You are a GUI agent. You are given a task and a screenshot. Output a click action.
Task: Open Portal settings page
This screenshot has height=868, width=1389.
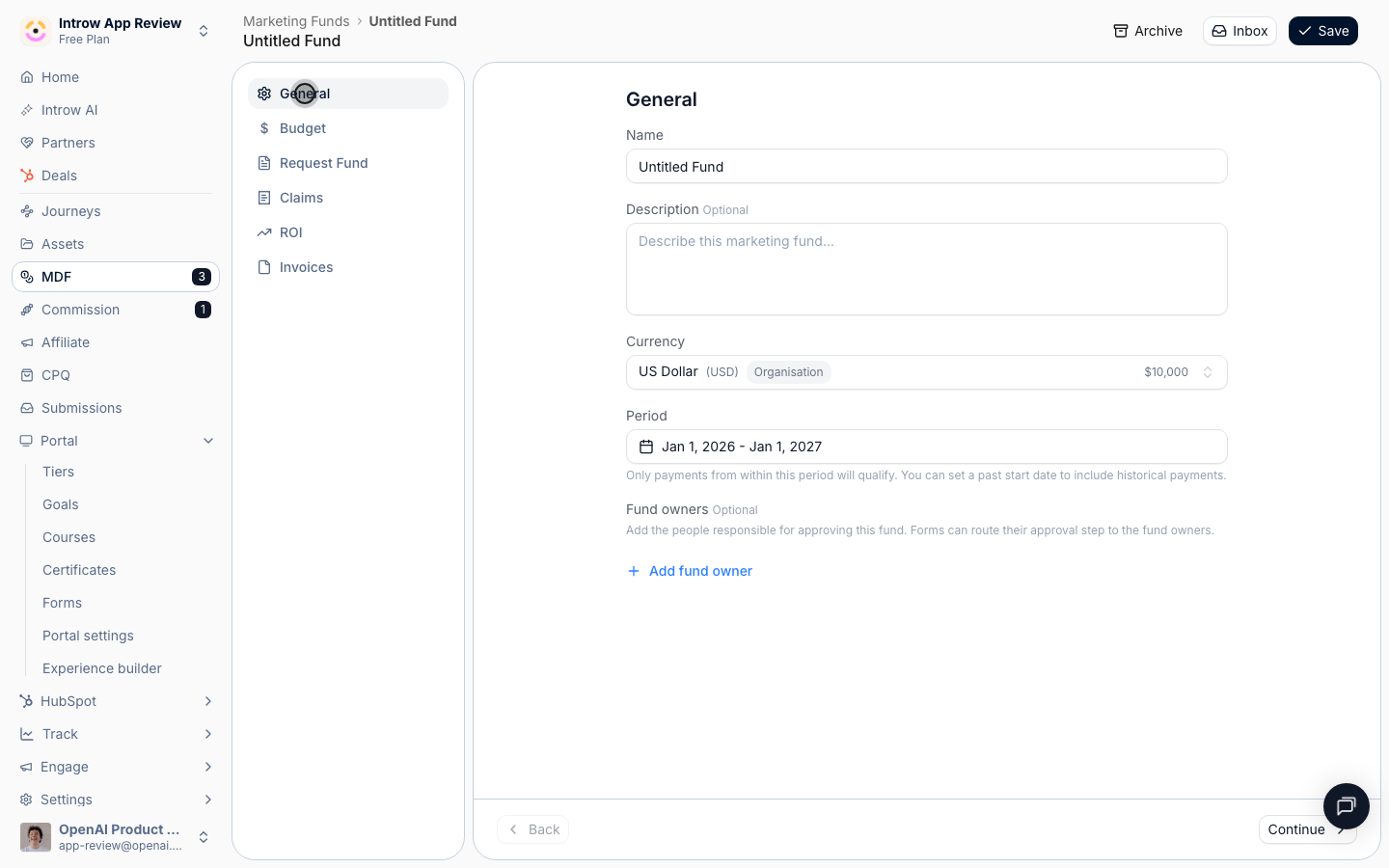pos(88,636)
